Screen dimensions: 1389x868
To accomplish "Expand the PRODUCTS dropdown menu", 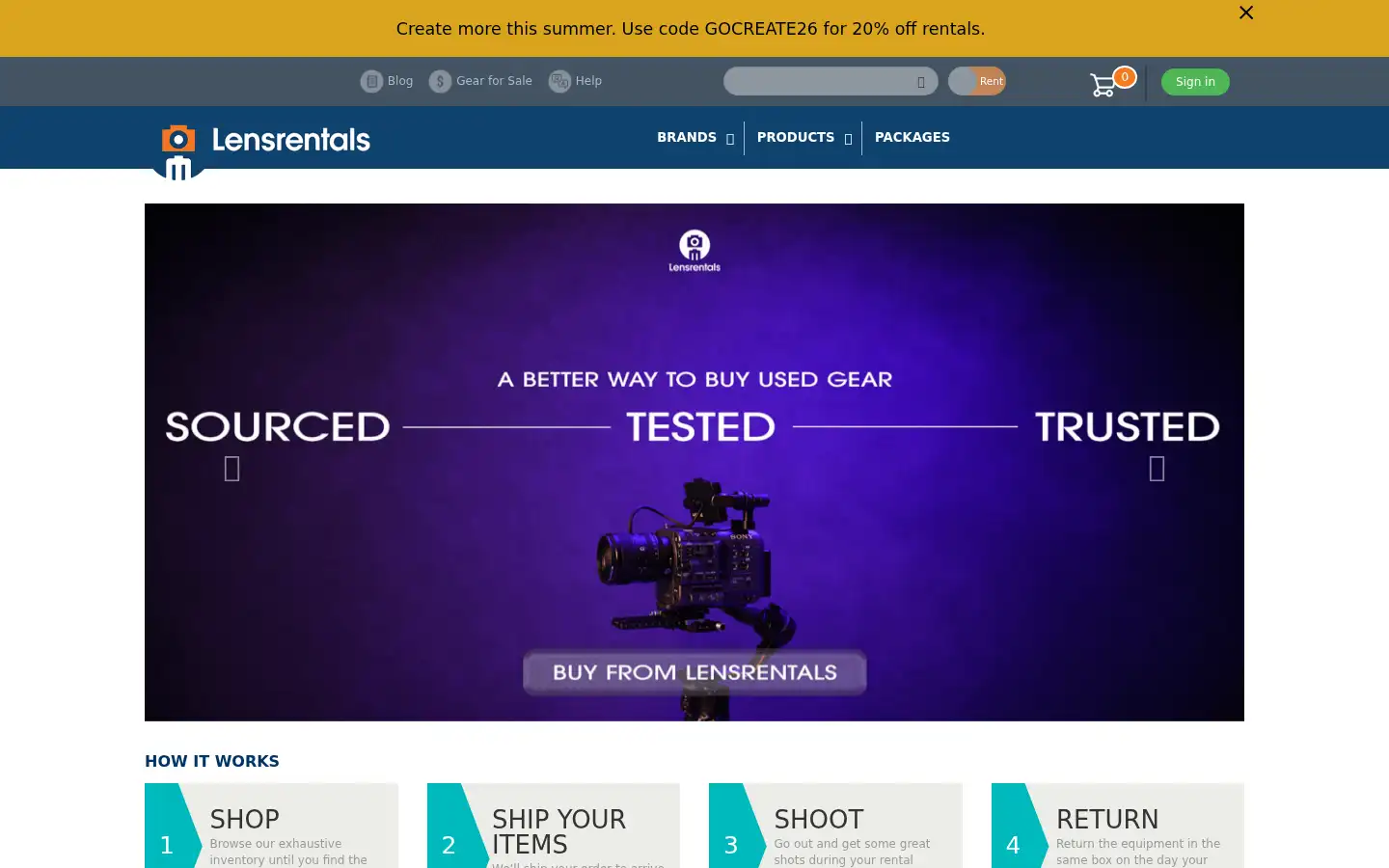I will (803, 138).
